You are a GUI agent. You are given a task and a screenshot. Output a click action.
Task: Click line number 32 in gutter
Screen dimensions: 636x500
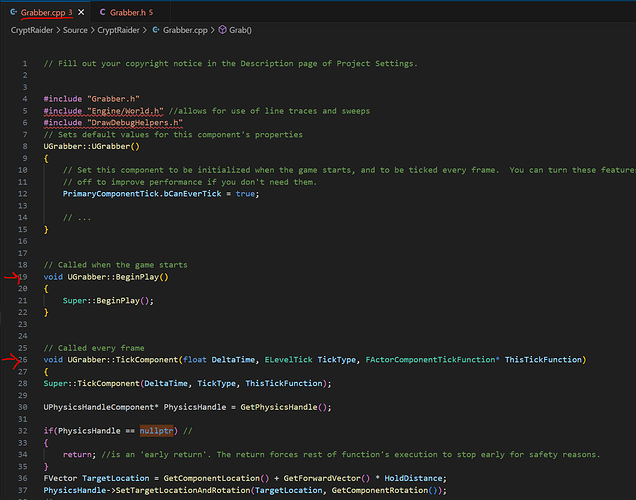pyautogui.click(x=23, y=431)
